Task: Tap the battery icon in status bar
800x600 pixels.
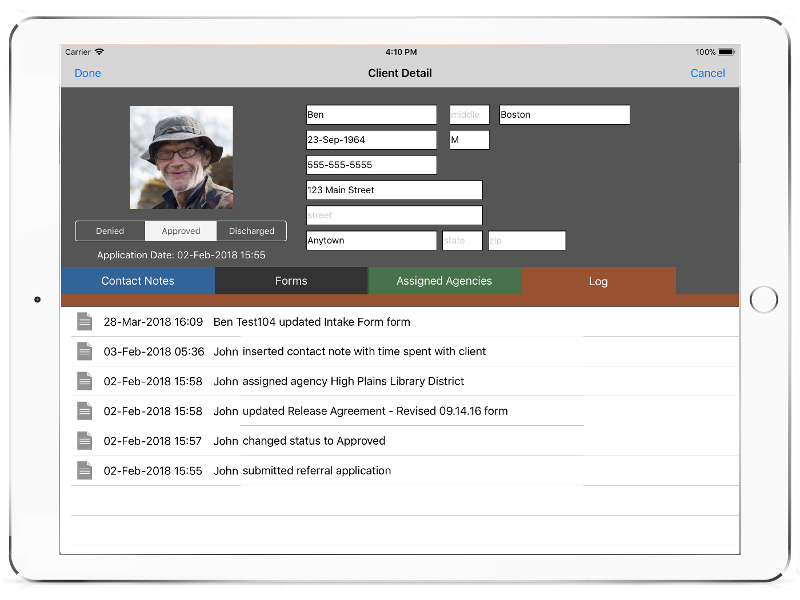Action: (x=726, y=52)
